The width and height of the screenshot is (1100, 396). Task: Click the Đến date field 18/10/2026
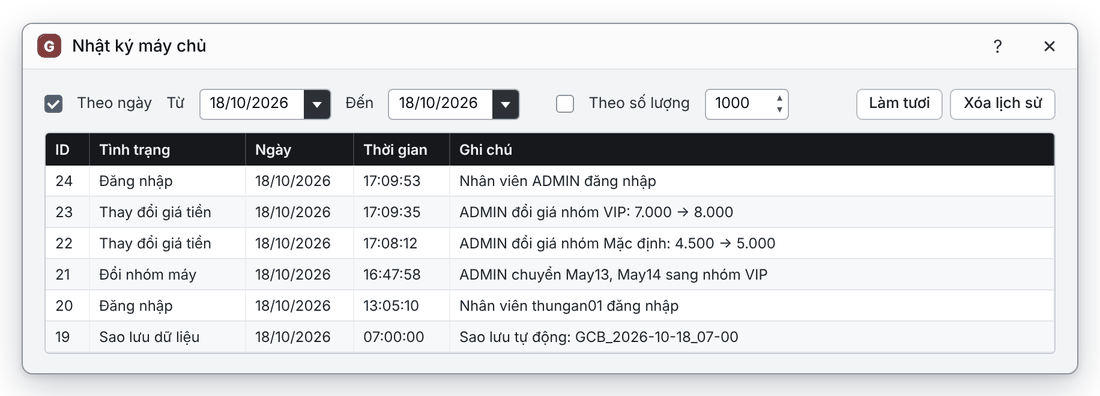(x=441, y=104)
